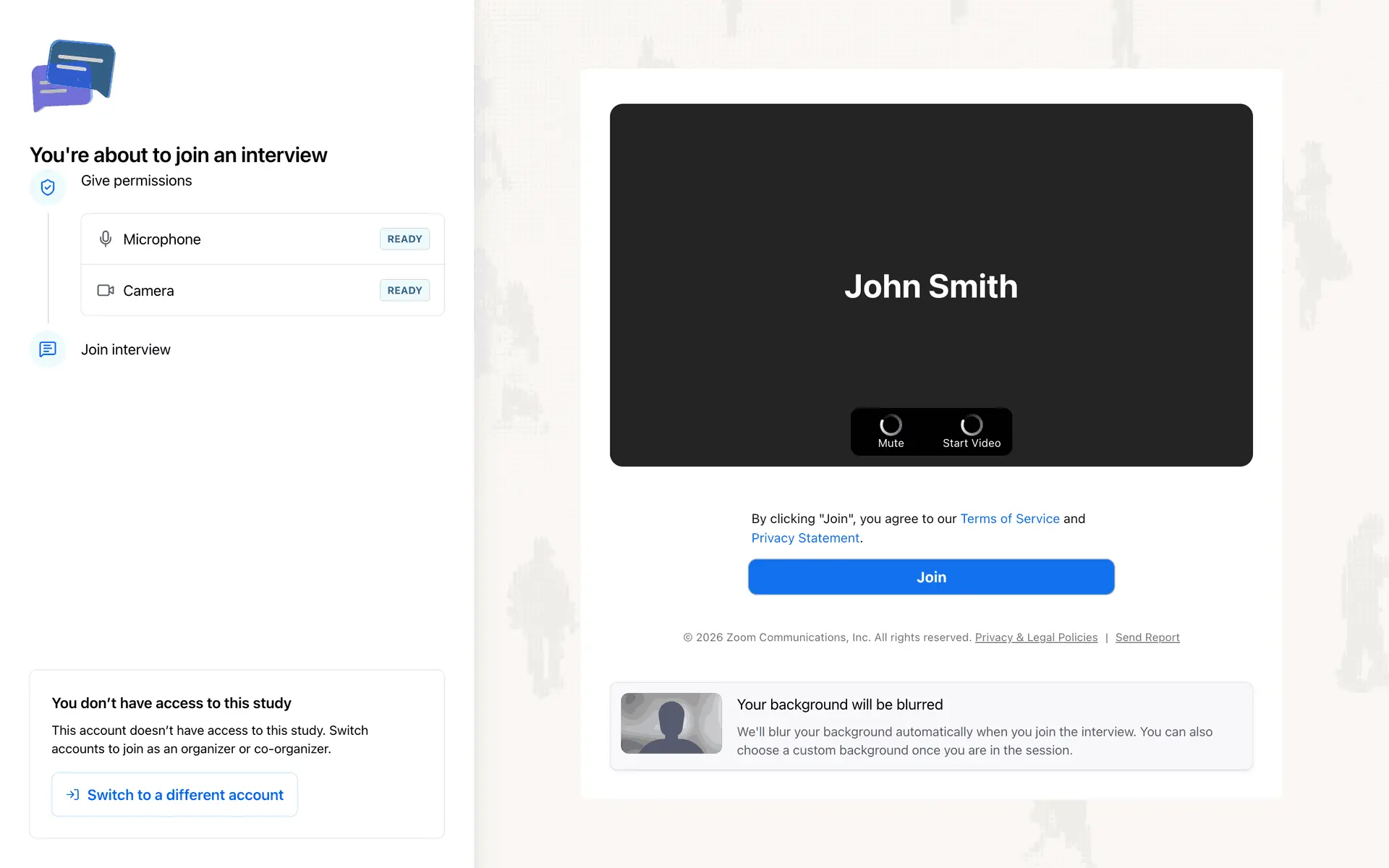
Task: Click the Send Report link
Action: [1147, 637]
